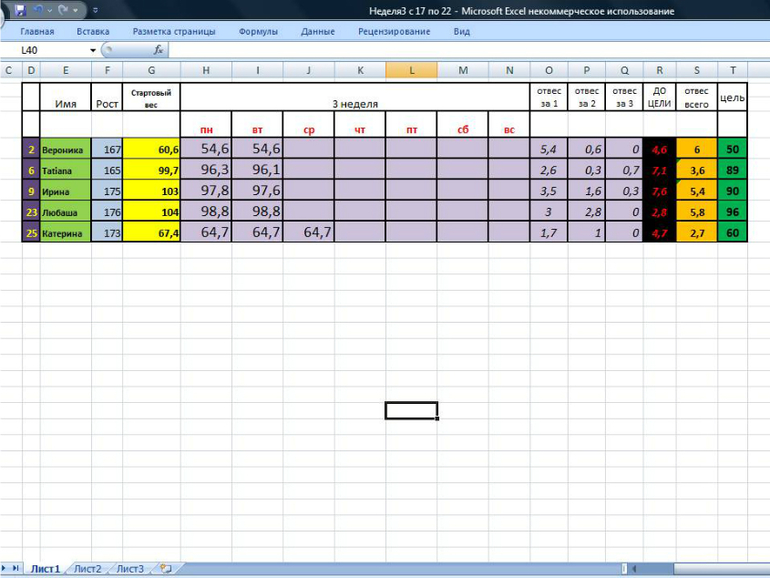Viewport: 770px width, 578px height.
Task: Click the Insert Function fx icon
Action: coord(158,50)
